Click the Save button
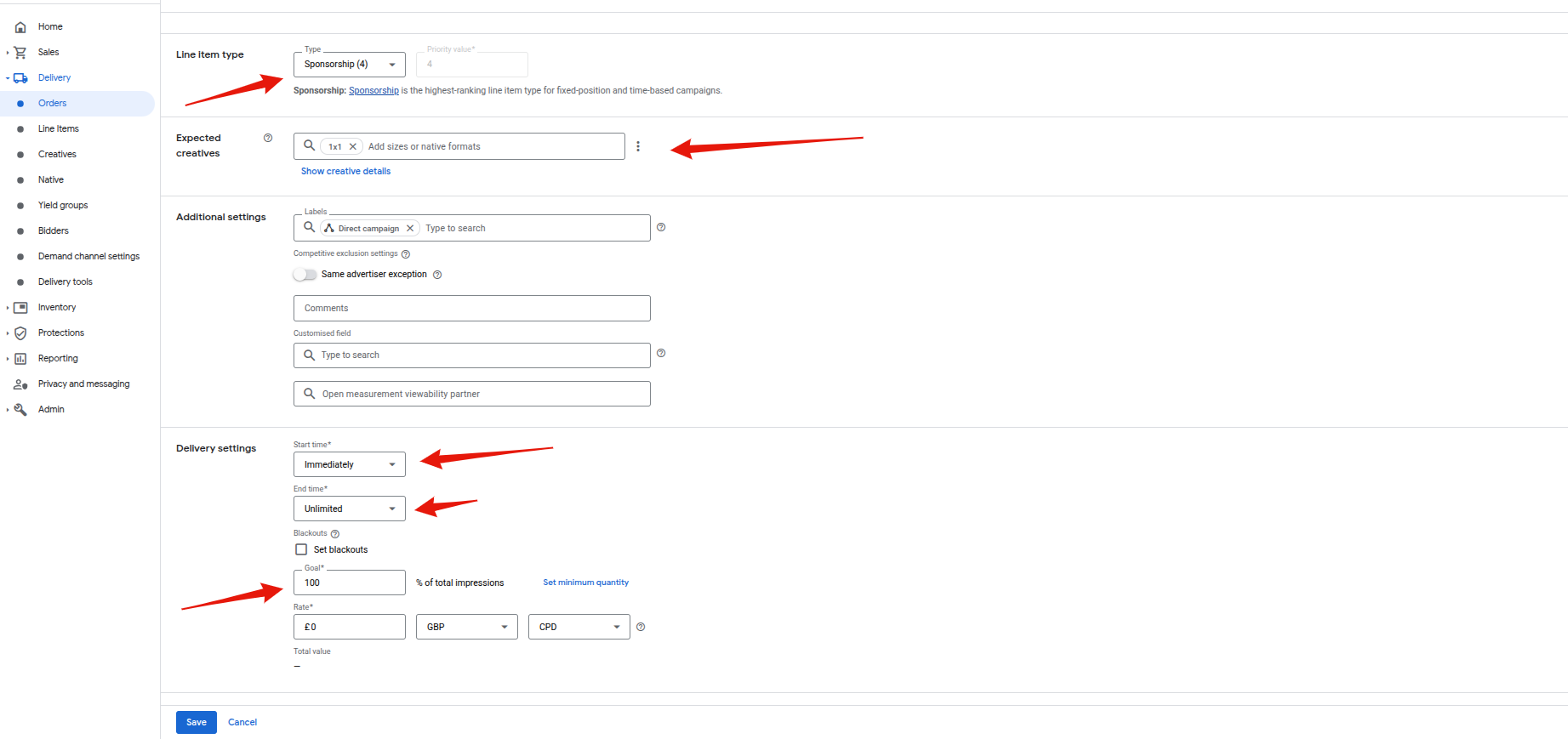The height and width of the screenshot is (739, 1568). [x=196, y=722]
